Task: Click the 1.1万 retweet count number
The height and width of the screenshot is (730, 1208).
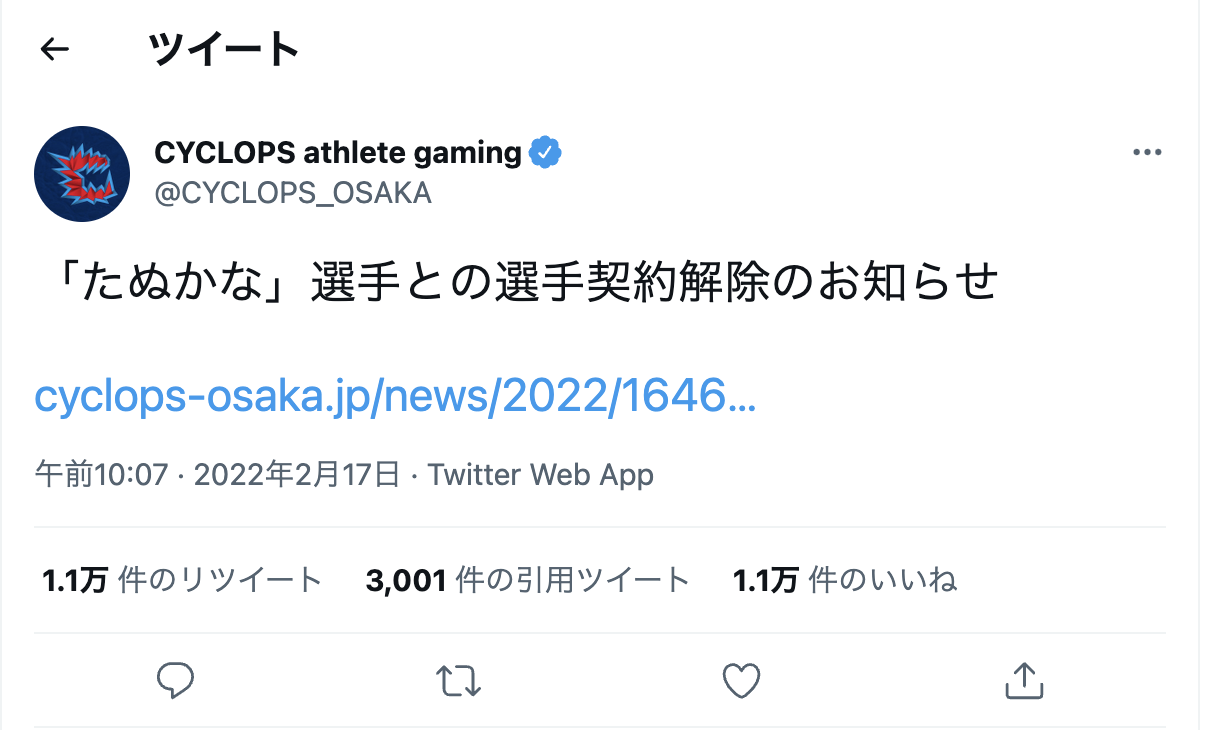Action: pyautogui.click(x=74, y=580)
